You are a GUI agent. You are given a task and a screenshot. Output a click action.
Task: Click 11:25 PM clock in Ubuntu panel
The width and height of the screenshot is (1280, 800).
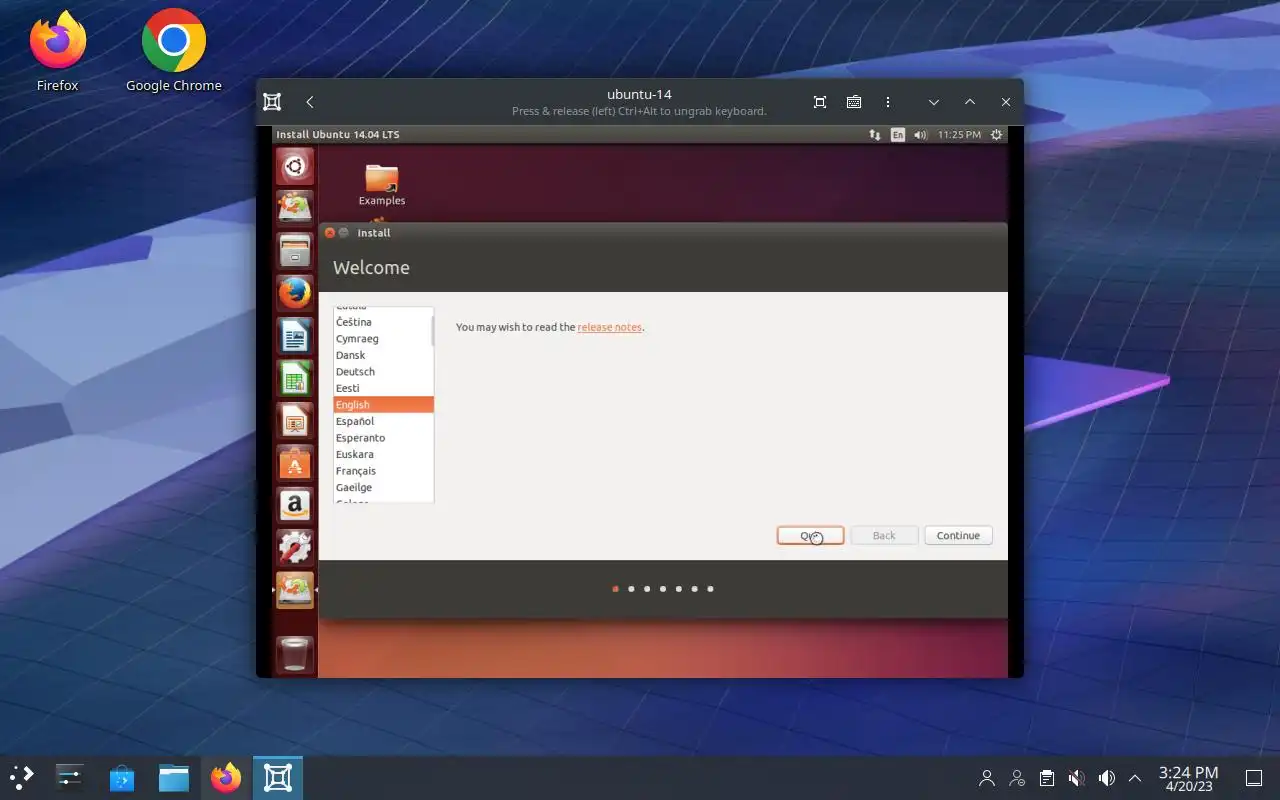959,134
